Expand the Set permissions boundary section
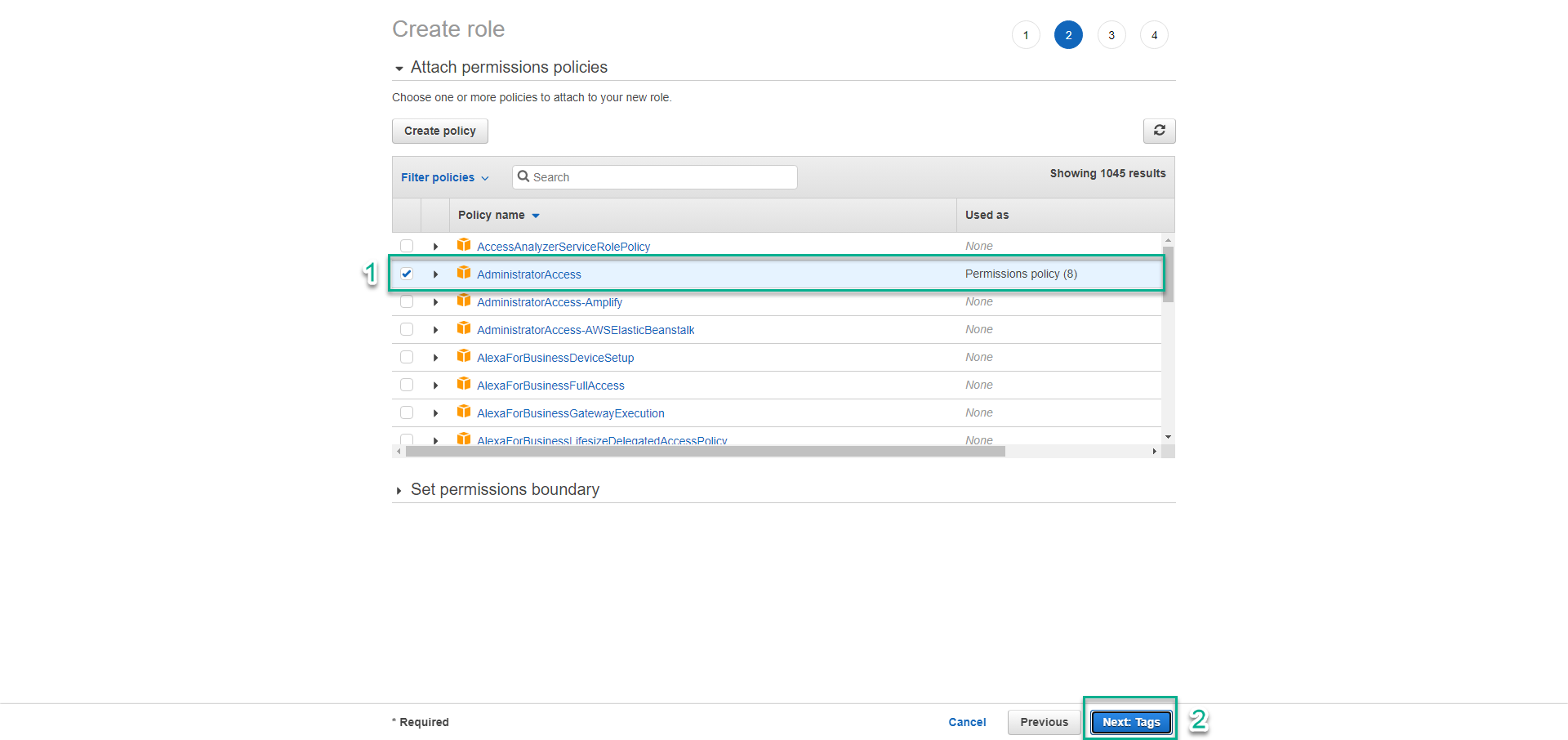Viewport: 1568px width, 740px height. [399, 491]
